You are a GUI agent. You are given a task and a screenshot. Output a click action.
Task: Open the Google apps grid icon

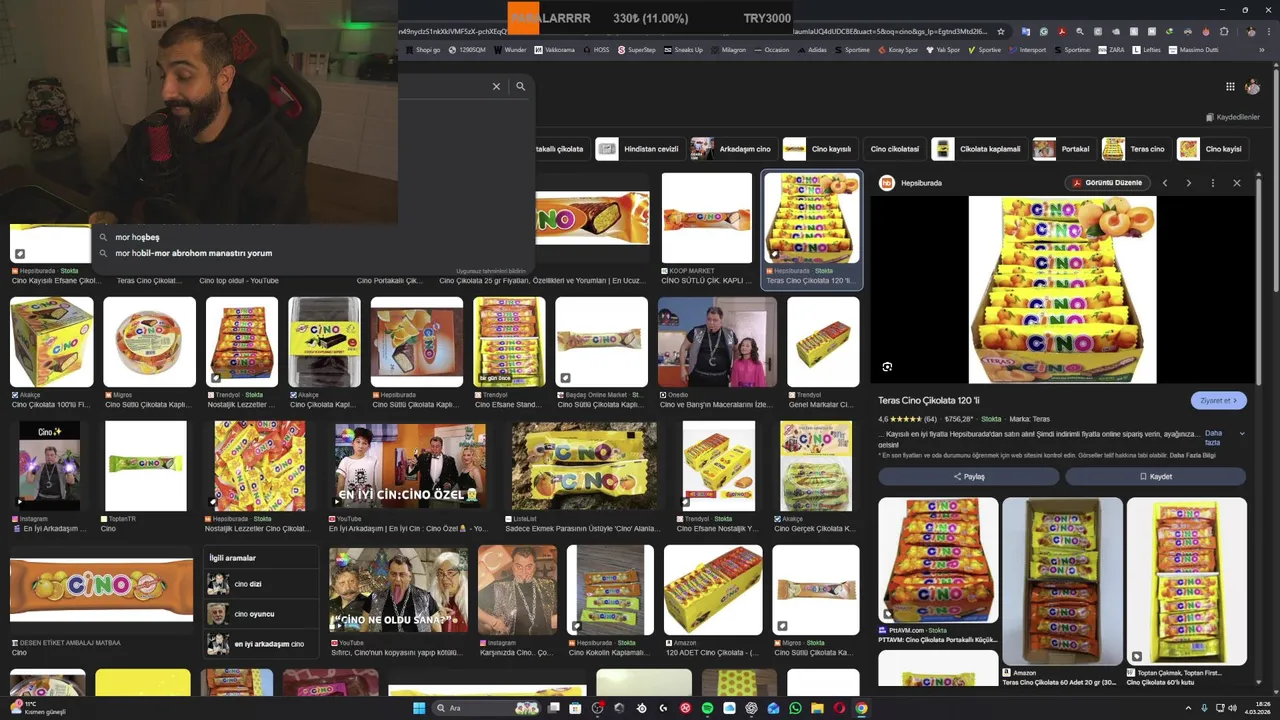point(1230,86)
